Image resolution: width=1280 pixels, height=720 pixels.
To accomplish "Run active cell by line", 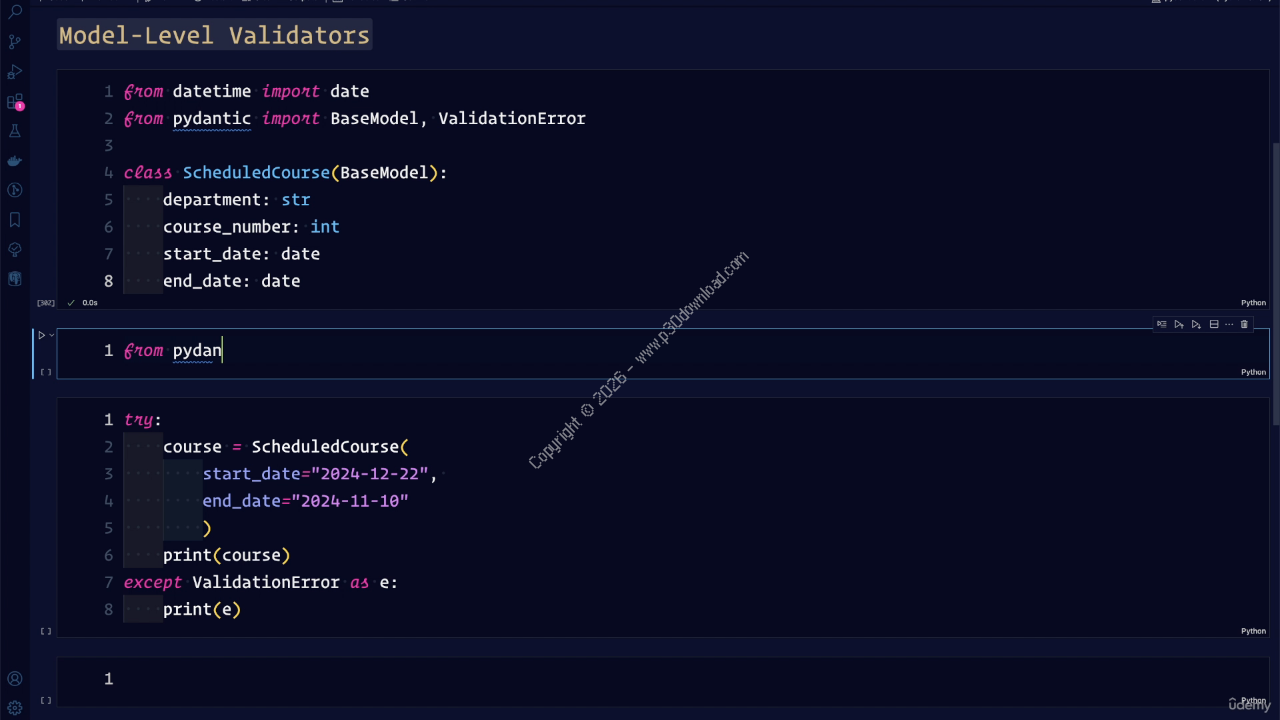I will 1162,324.
